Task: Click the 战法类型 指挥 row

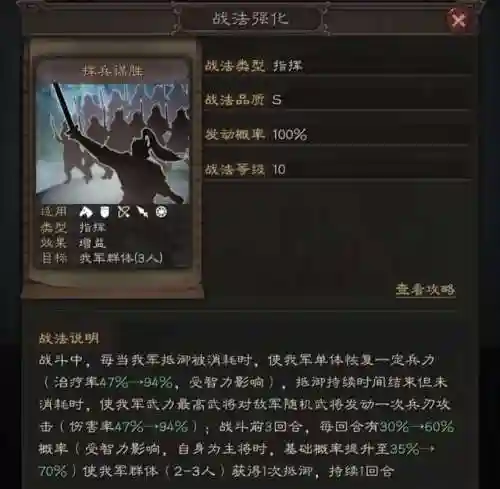Action: coord(337,66)
